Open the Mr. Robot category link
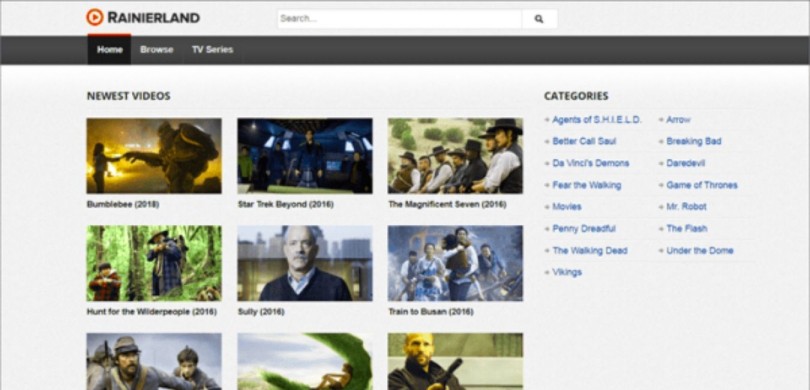Viewport: 810px width, 390px height. (686, 207)
